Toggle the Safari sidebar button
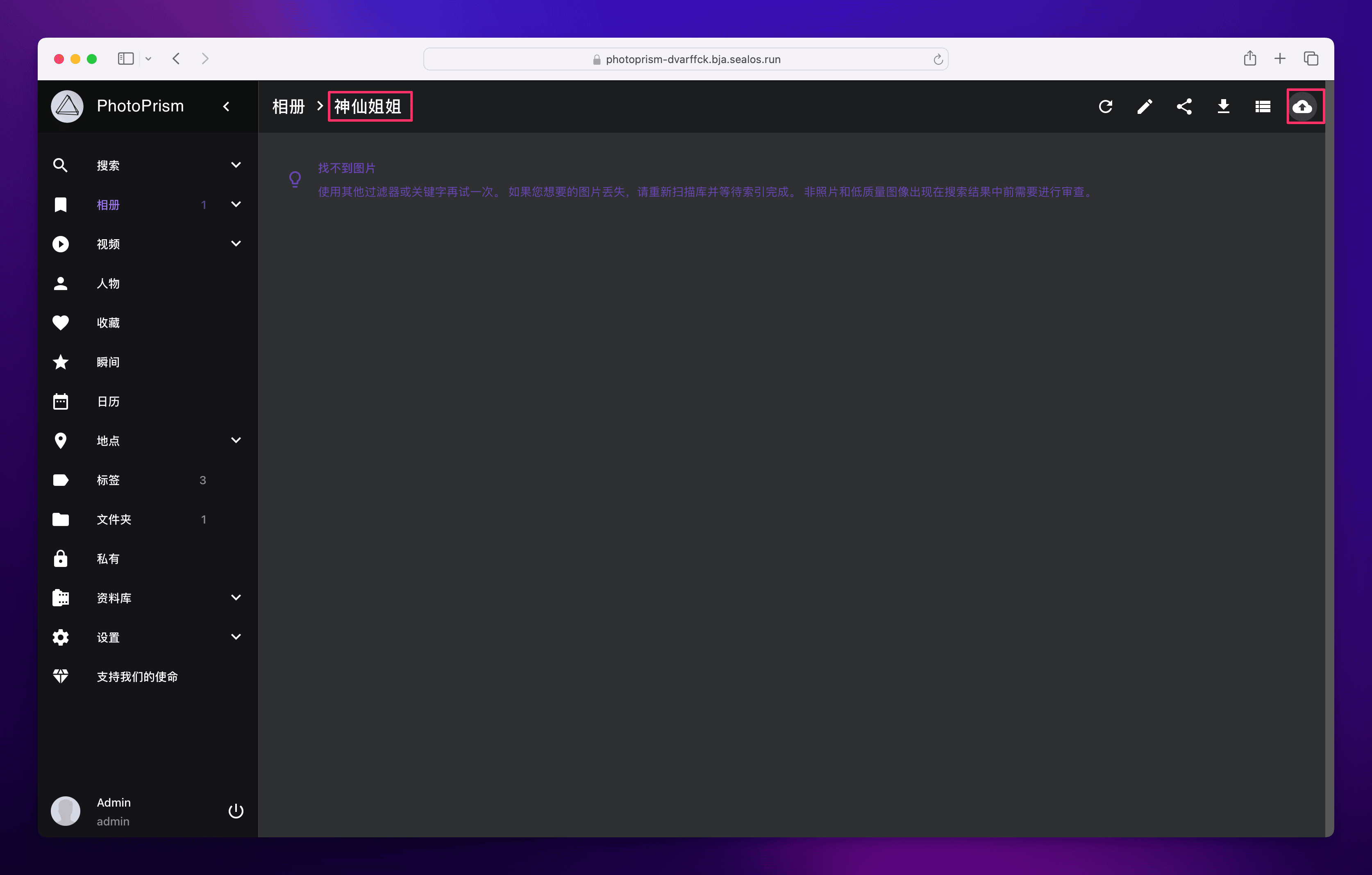1372x875 pixels. click(x=125, y=59)
